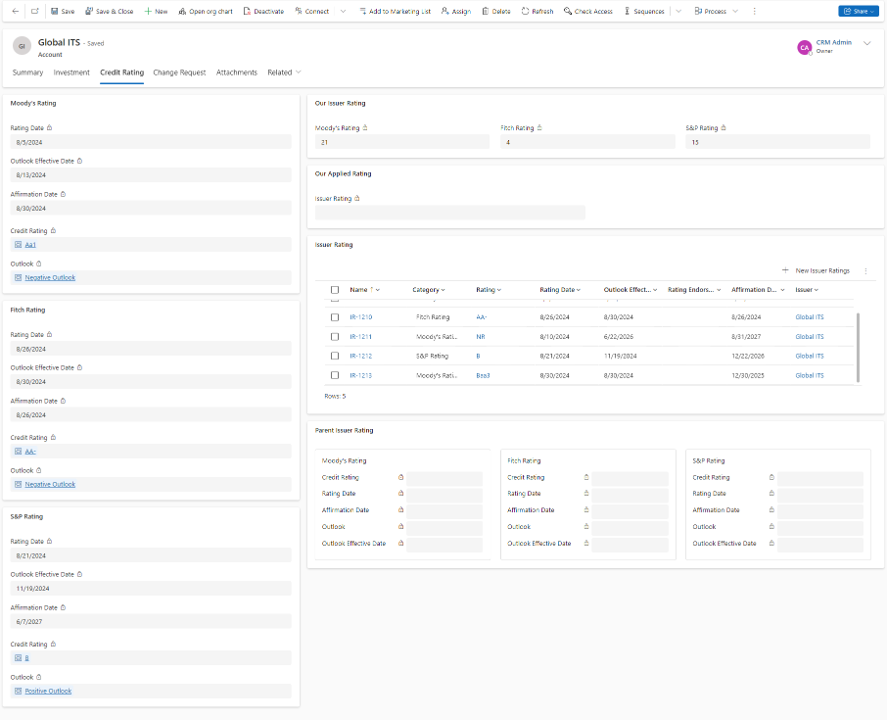Open the Change Request tab

[179, 73]
